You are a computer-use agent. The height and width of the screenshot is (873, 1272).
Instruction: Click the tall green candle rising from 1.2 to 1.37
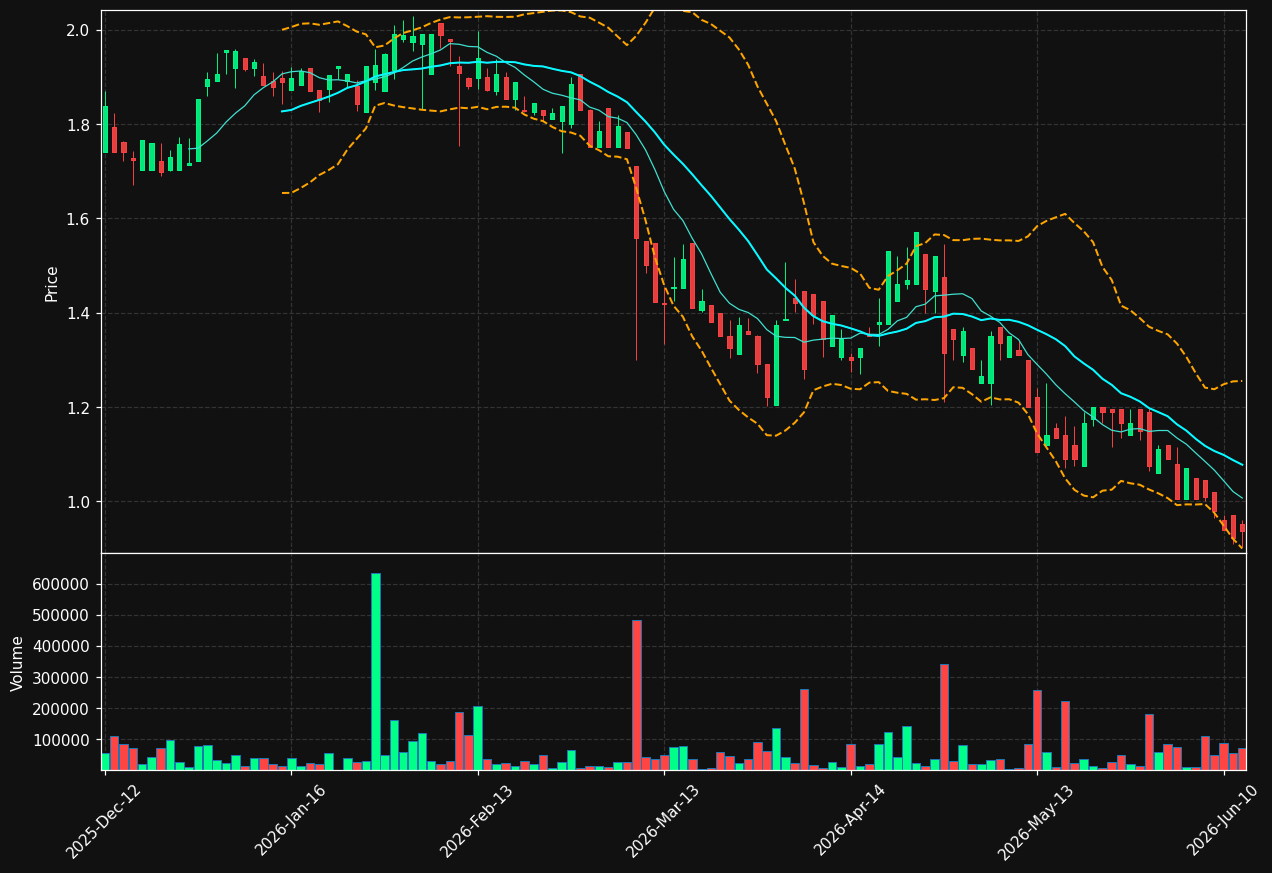[x=776, y=365]
